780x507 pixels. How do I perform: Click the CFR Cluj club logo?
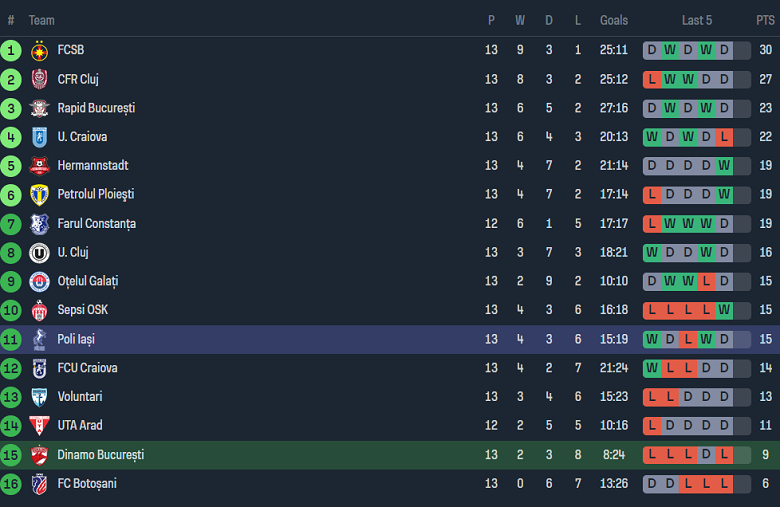[39, 79]
